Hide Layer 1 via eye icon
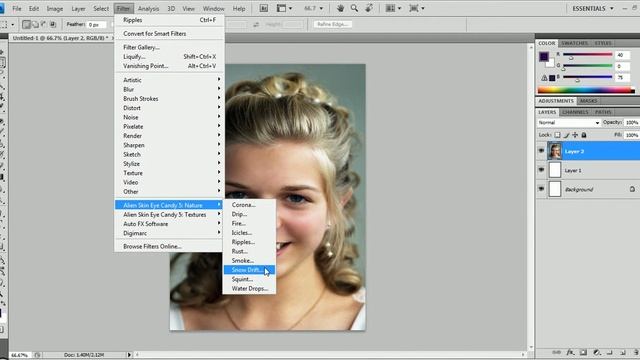640x360 pixels. click(x=541, y=170)
